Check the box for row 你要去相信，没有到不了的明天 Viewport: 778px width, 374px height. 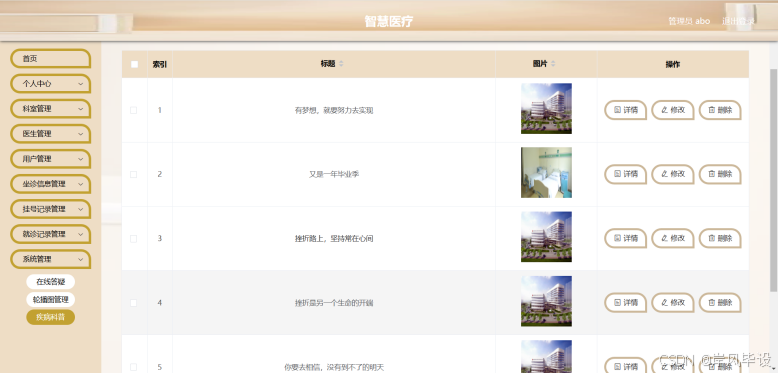point(133,367)
